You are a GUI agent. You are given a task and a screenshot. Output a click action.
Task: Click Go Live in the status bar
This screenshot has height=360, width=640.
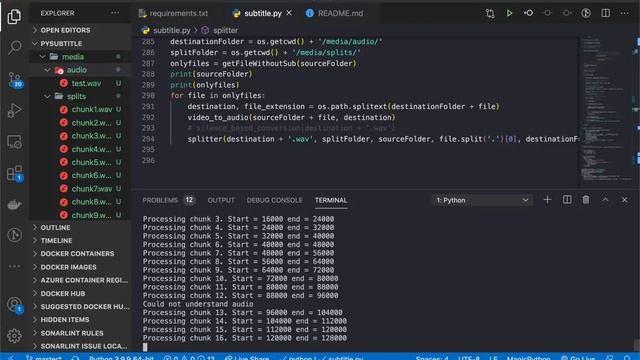click(x=578, y=358)
